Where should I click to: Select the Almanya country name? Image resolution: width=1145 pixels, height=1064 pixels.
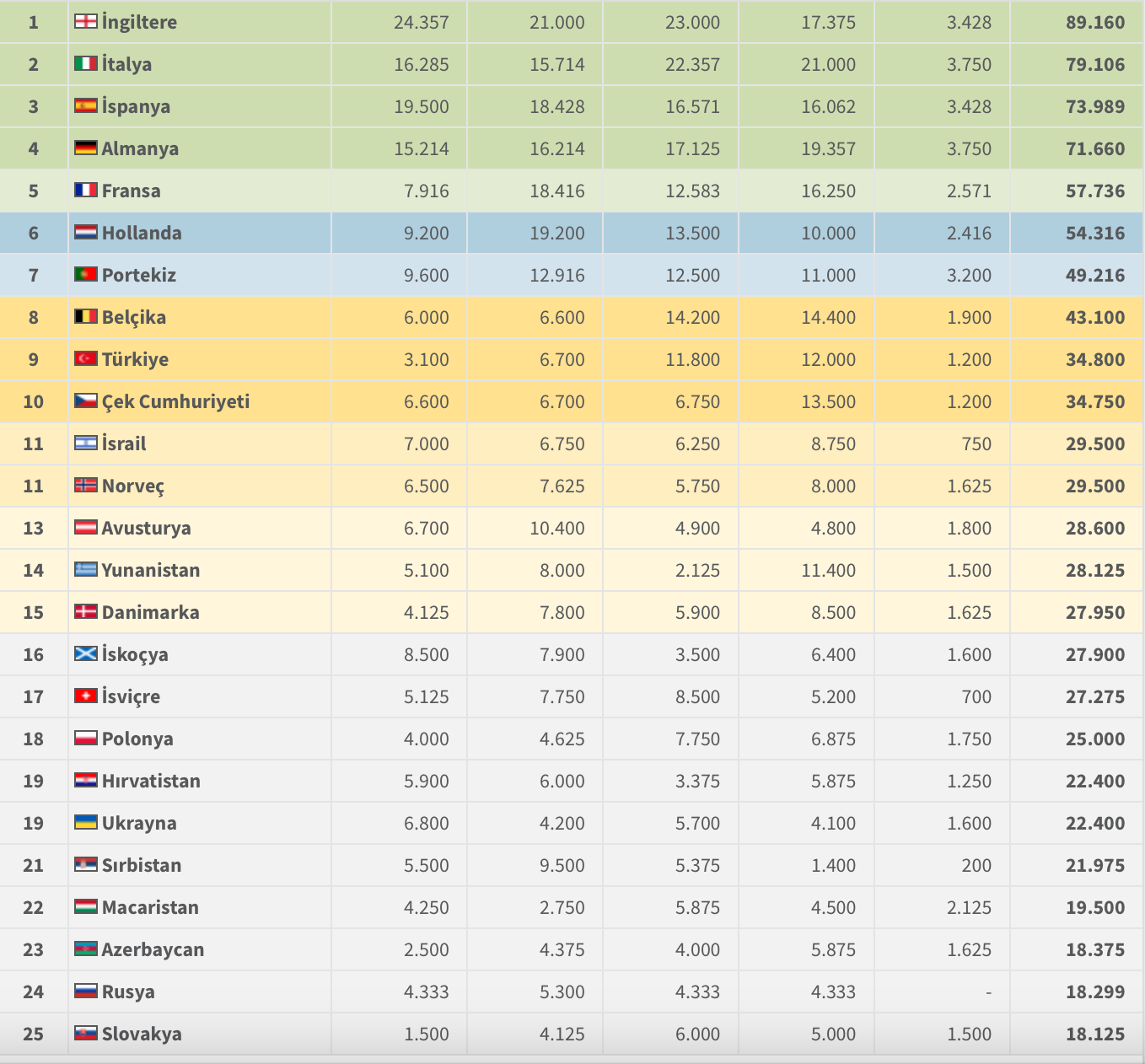(x=140, y=148)
